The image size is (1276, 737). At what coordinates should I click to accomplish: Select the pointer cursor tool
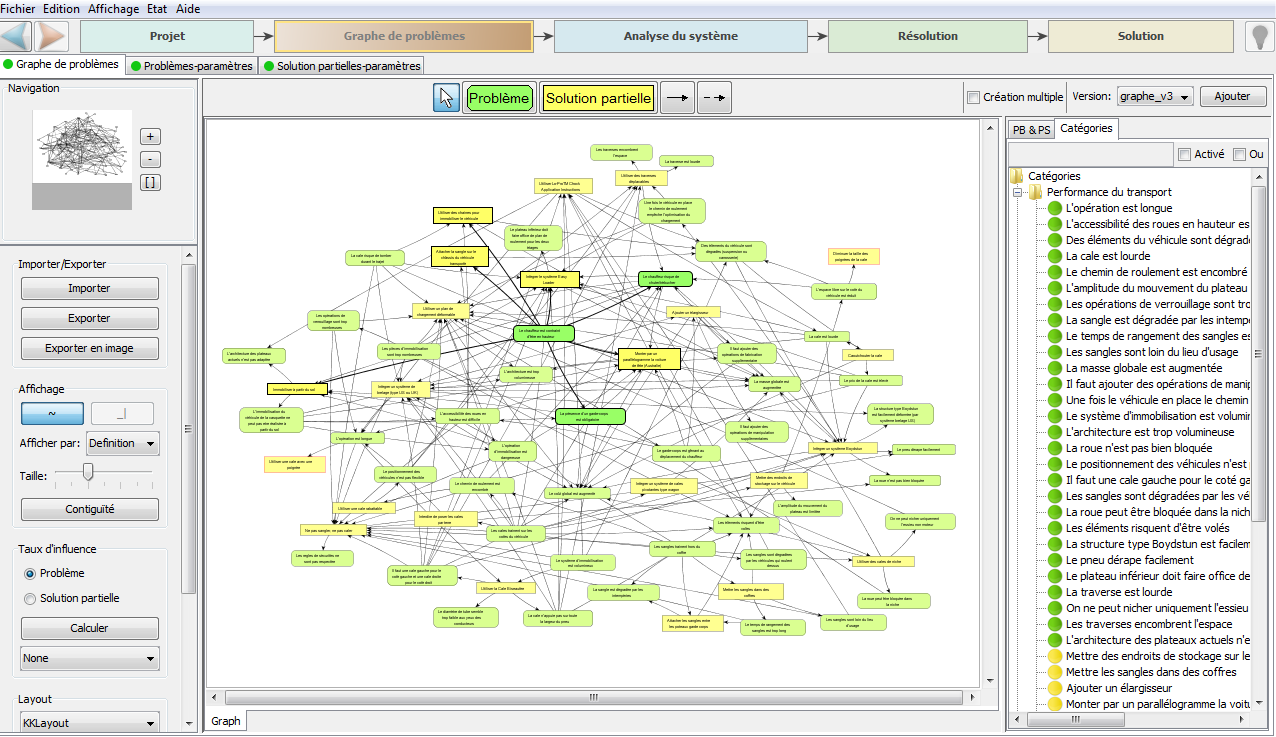pos(446,98)
